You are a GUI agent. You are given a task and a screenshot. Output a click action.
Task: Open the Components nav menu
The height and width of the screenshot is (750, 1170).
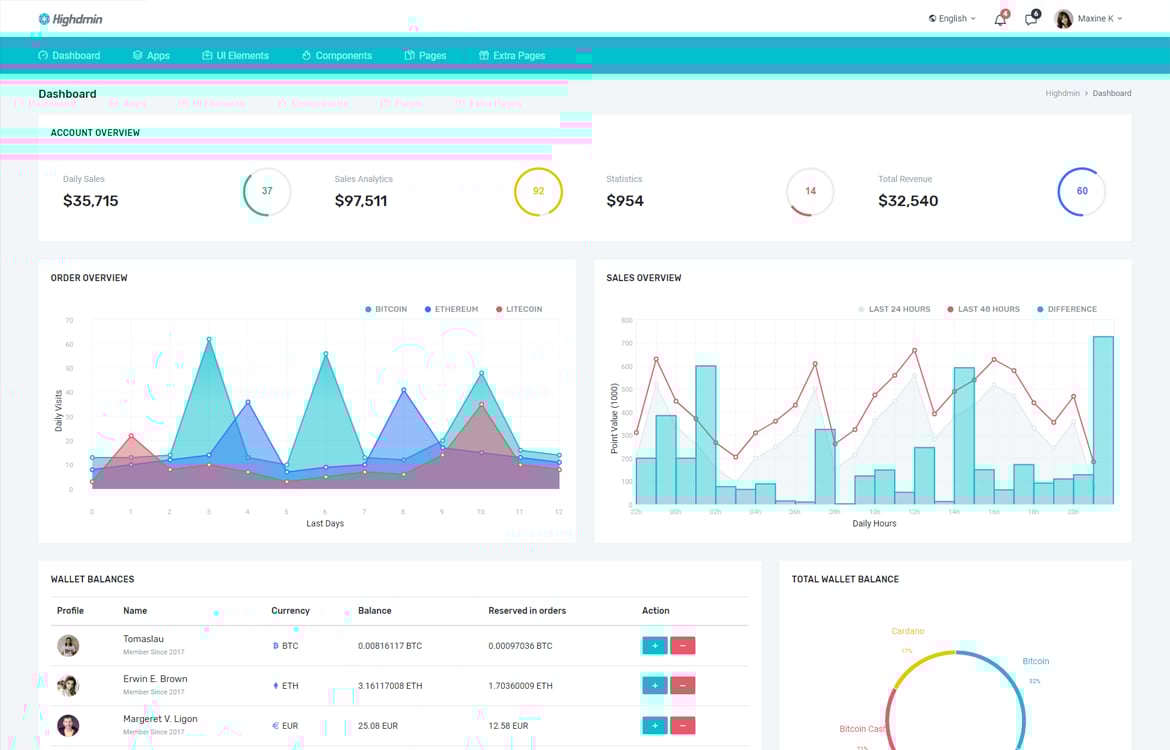click(x=337, y=55)
